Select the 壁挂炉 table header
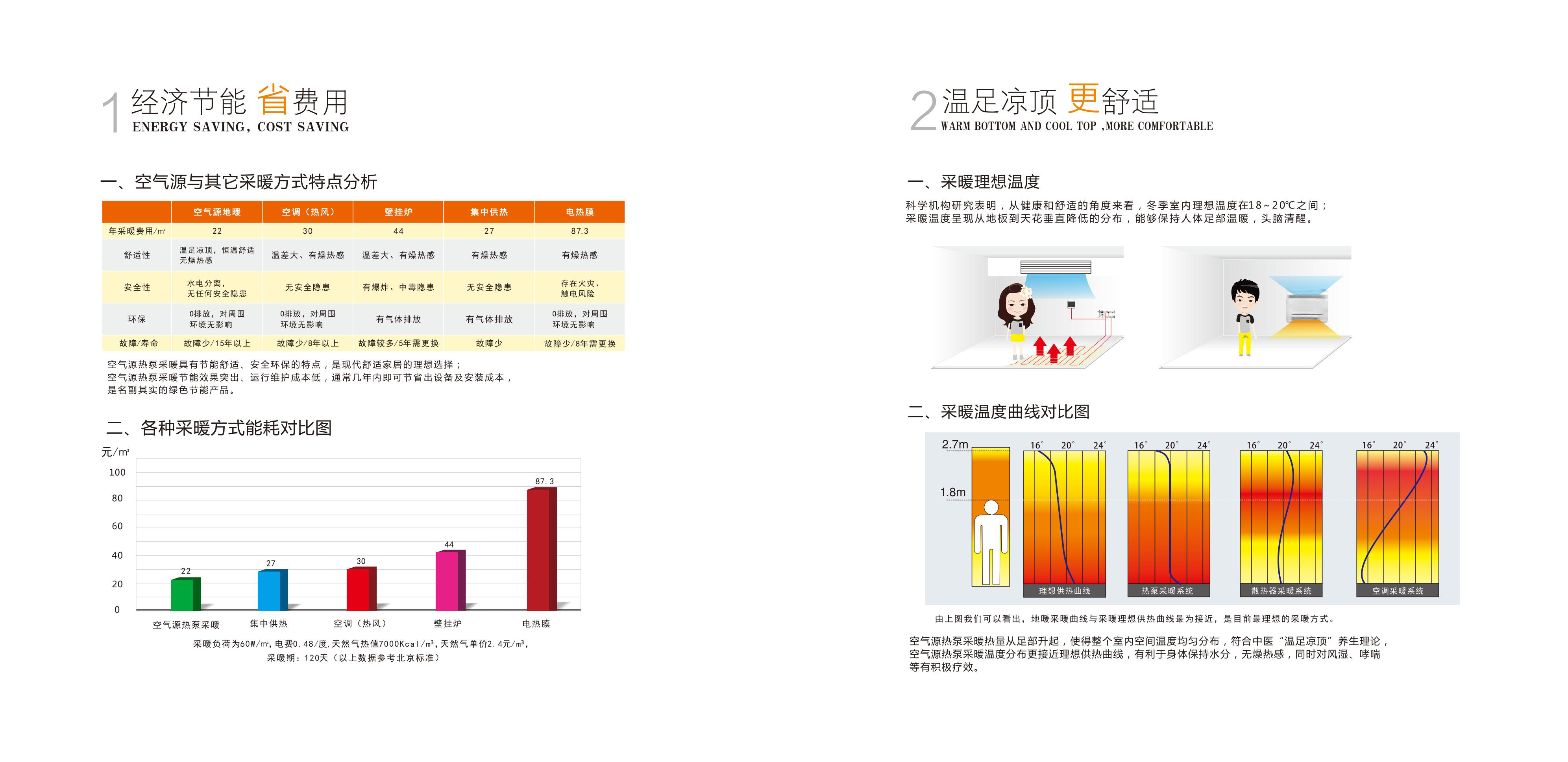1568x762 pixels. (x=398, y=212)
